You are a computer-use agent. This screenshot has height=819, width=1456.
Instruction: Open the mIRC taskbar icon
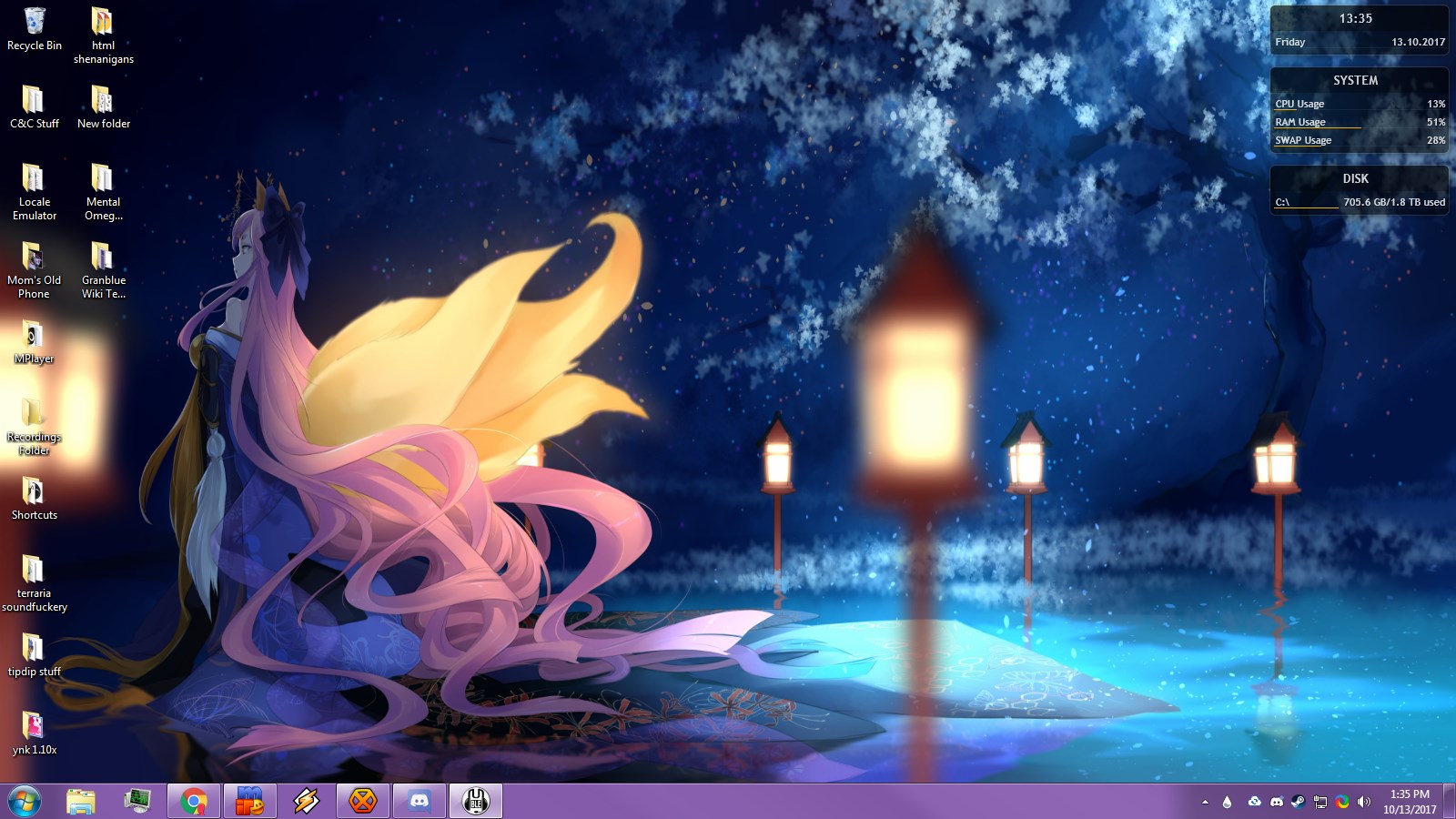point(250,801)
